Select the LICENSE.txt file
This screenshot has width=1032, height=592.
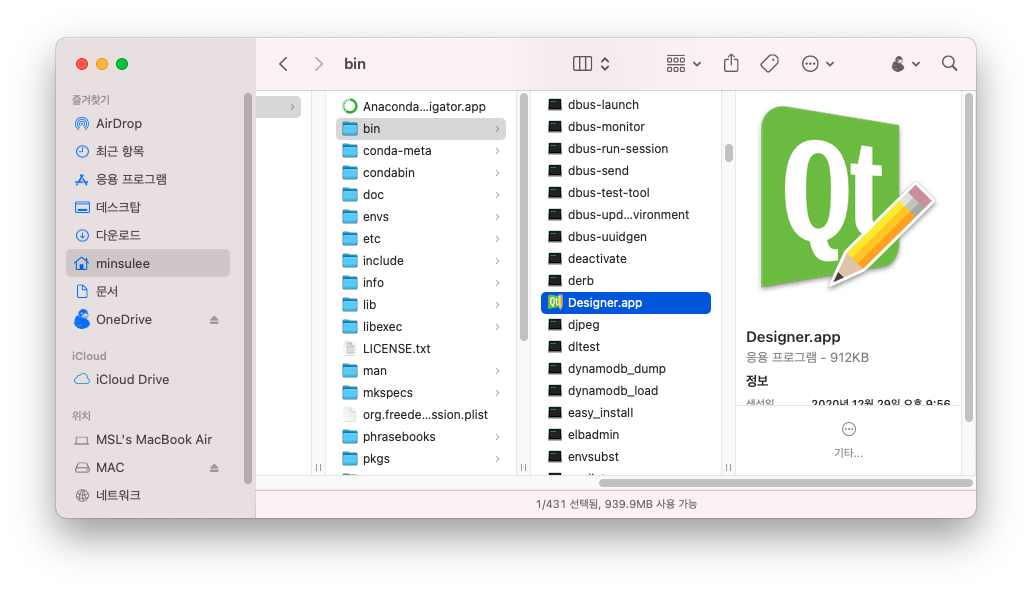421,349
